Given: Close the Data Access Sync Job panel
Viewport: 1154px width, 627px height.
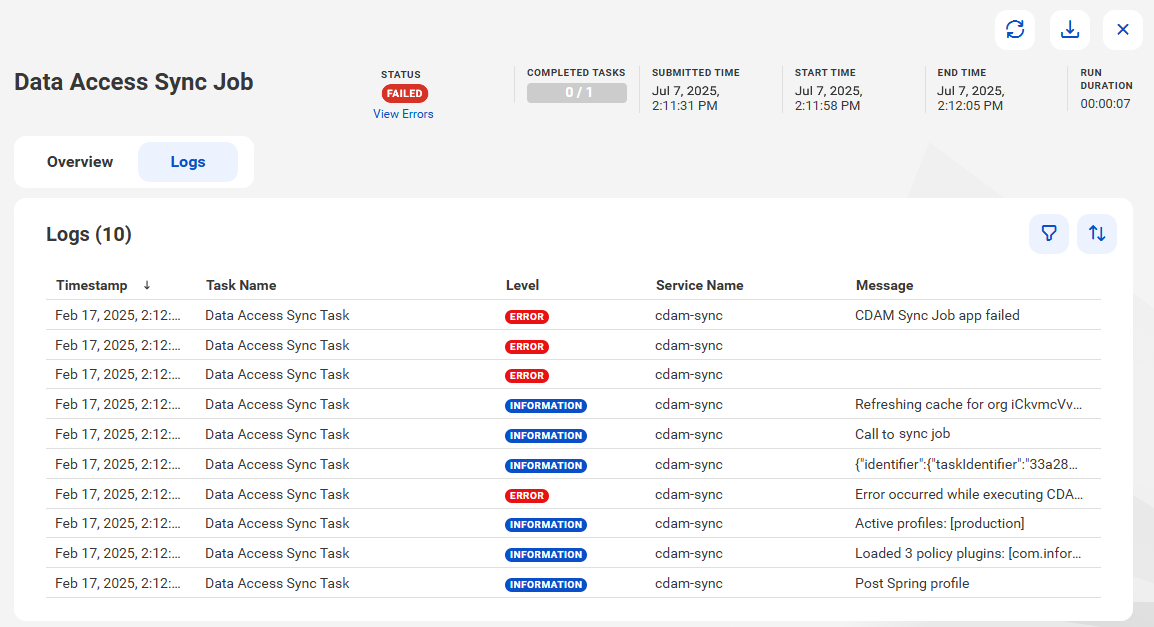Looking at the screenshot, I should pyautogui.click(x=1122, y=29).
